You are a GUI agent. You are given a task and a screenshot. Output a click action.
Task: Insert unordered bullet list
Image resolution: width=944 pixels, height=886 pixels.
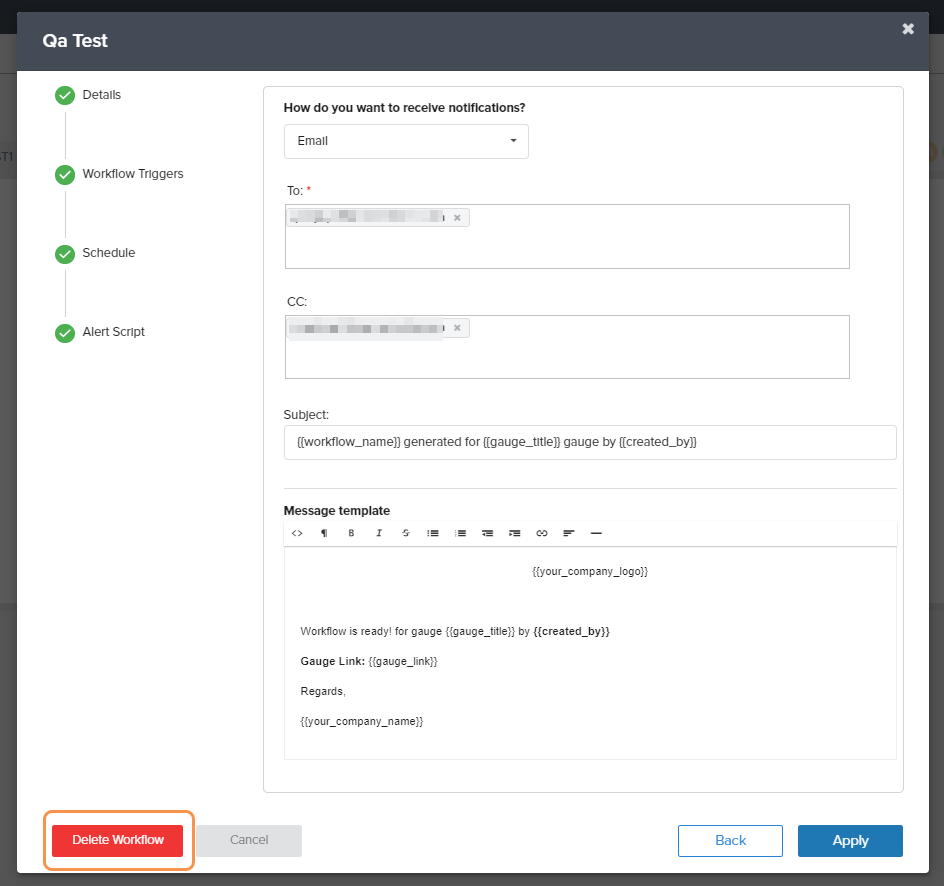click(433, 533)
